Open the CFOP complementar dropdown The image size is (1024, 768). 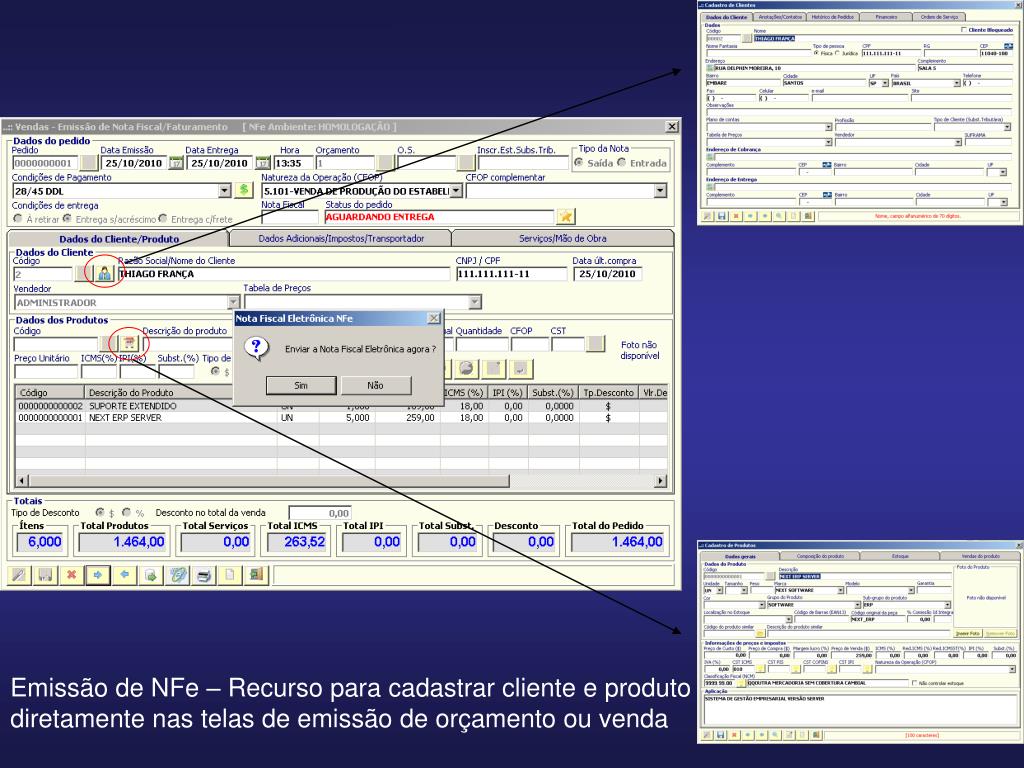[x=660, y=191]
